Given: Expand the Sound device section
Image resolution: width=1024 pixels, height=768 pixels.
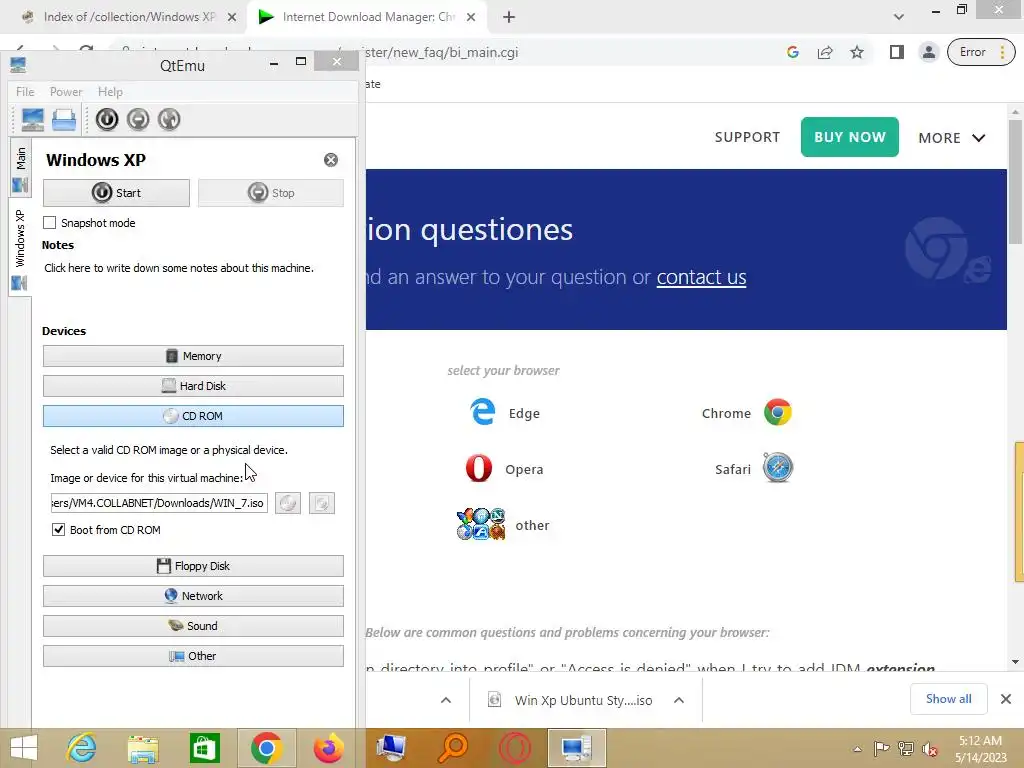Looking at the screenshot, I should [x=193, y=626].
